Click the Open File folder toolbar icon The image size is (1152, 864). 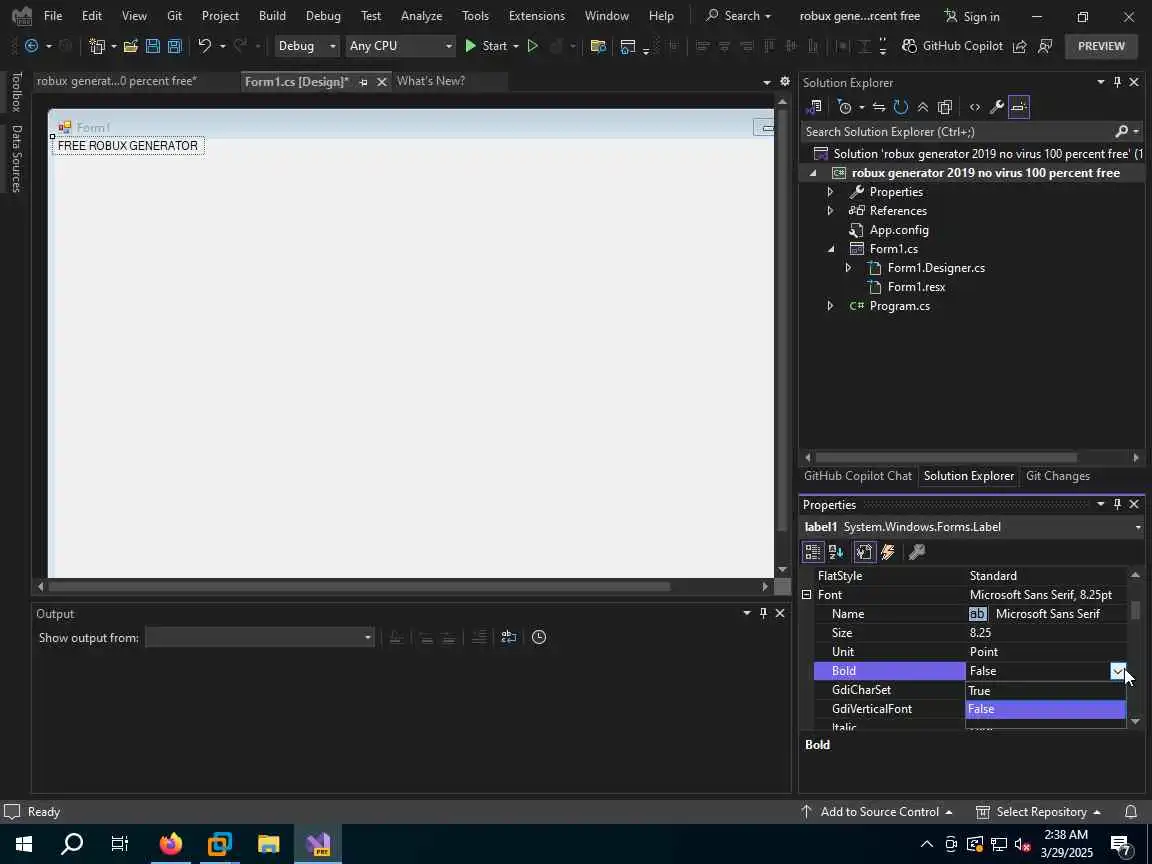[x=131, y=46]
